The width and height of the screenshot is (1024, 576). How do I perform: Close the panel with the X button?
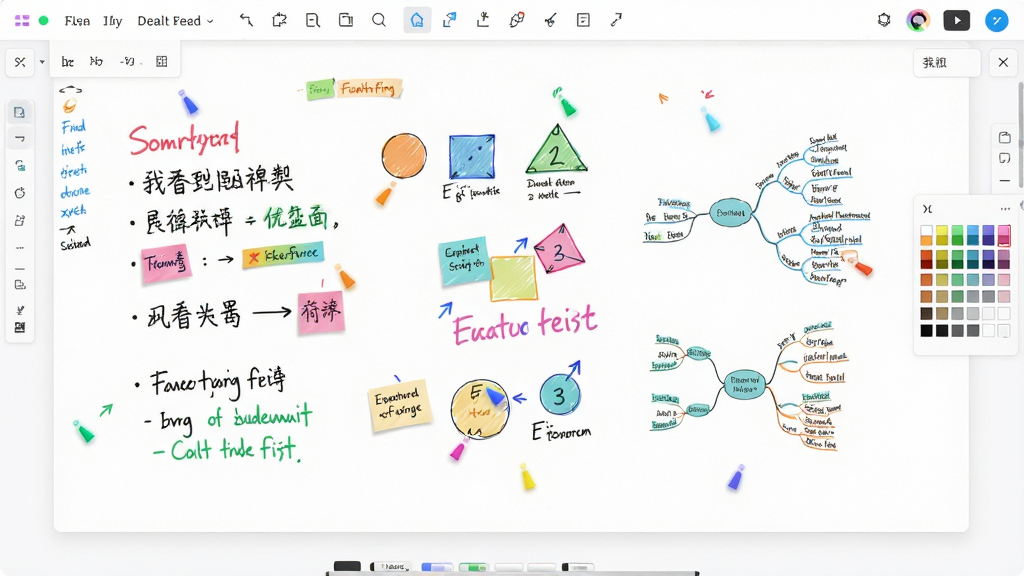(x=1003, y=63)
